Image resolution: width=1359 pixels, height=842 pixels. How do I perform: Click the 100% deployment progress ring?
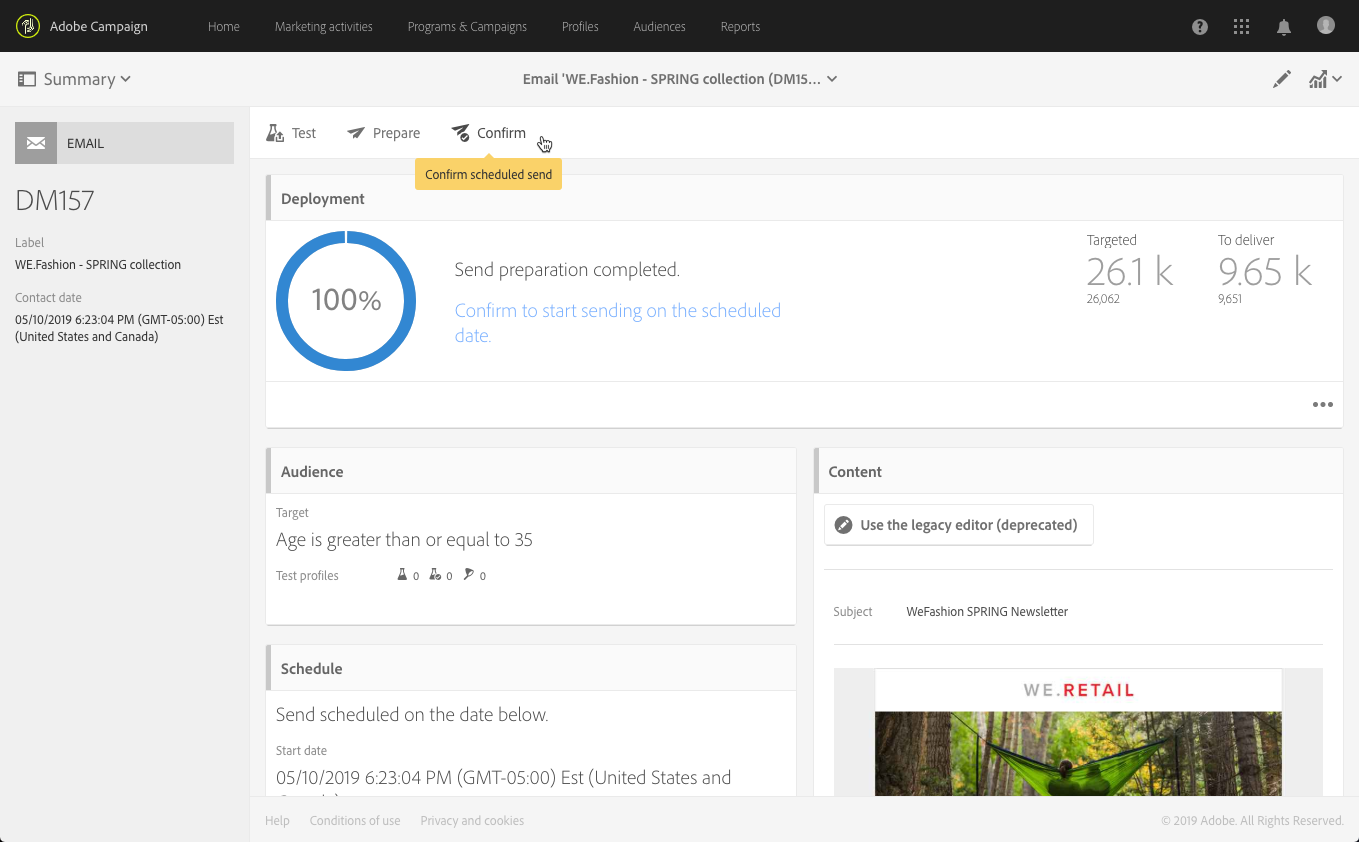[x=346, y=301]
